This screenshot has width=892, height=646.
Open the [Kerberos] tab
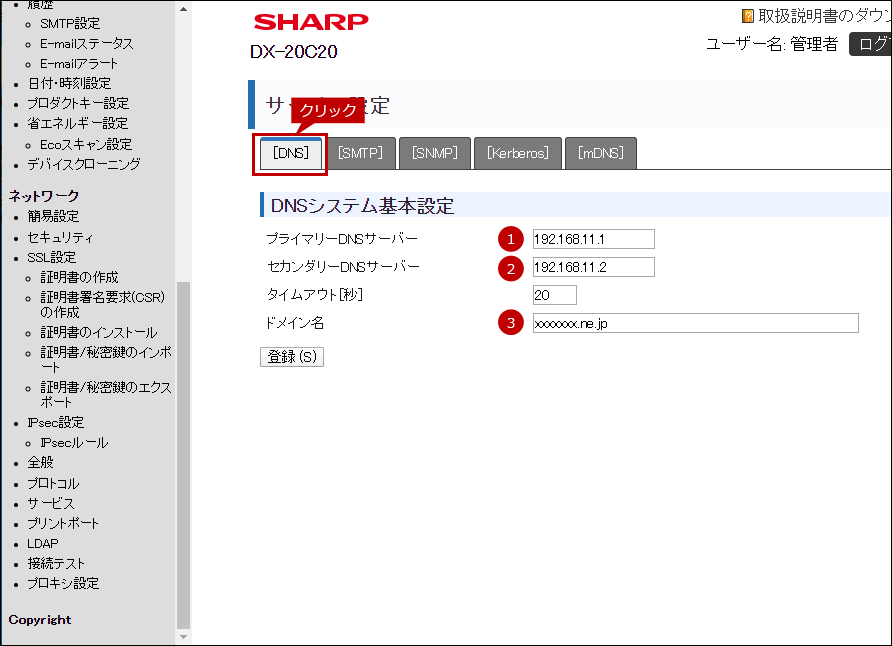point(518,153)
